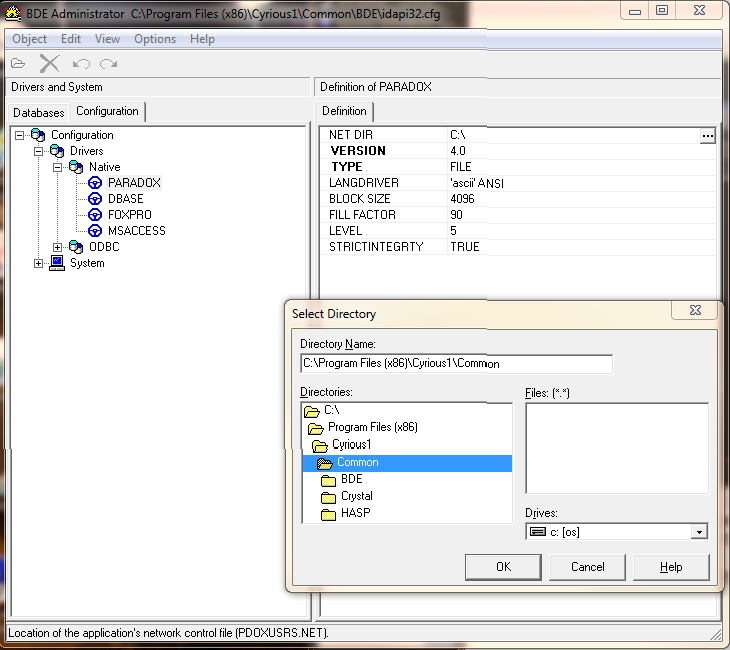Click the System computer icon
This screenshot has width=730, height=650.
click(x=57, y=263)
